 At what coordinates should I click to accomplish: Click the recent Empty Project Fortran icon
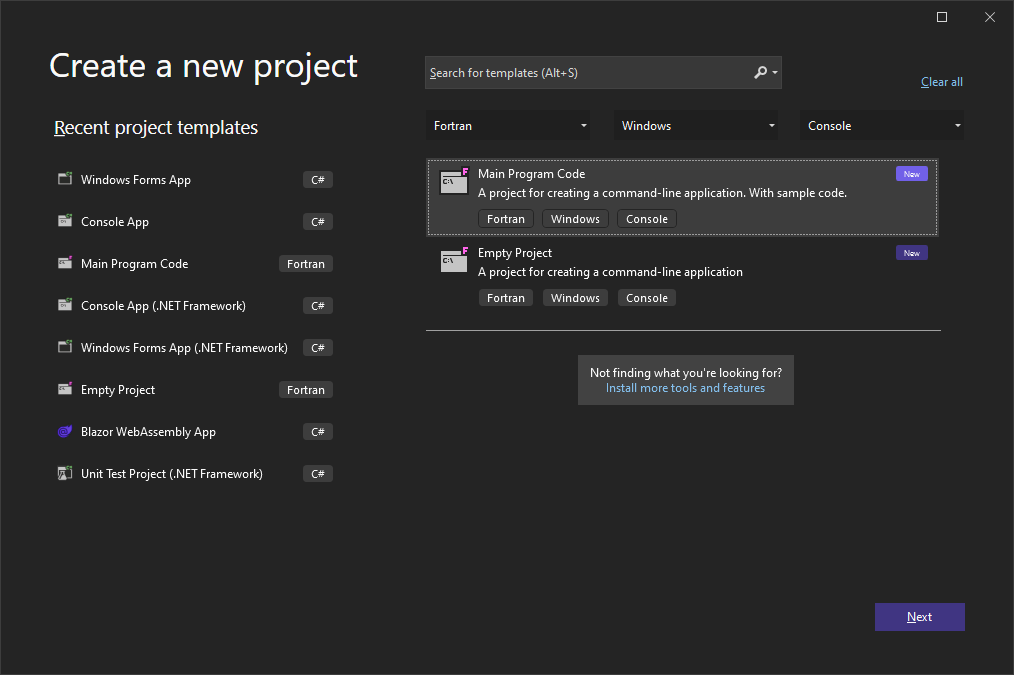point(65,389)
